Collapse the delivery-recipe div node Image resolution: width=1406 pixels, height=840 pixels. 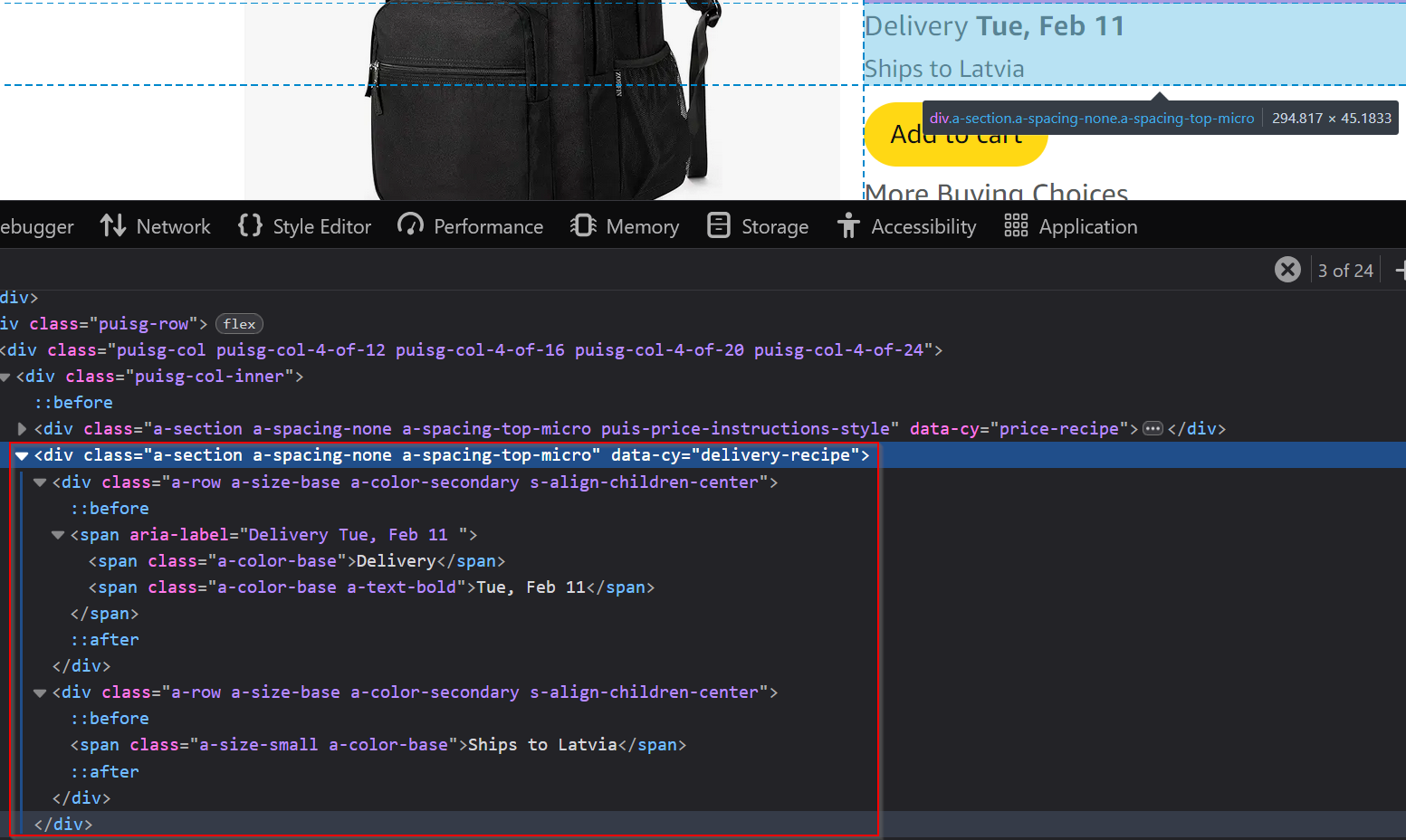click(20, 454)
